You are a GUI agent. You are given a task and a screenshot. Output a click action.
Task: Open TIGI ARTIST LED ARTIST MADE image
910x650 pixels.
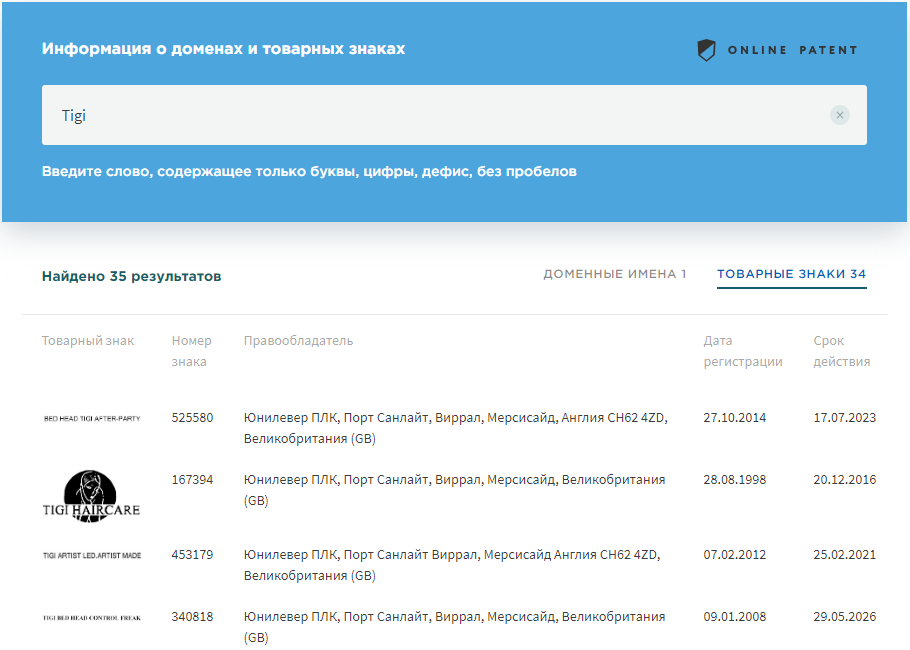[92, 555]
